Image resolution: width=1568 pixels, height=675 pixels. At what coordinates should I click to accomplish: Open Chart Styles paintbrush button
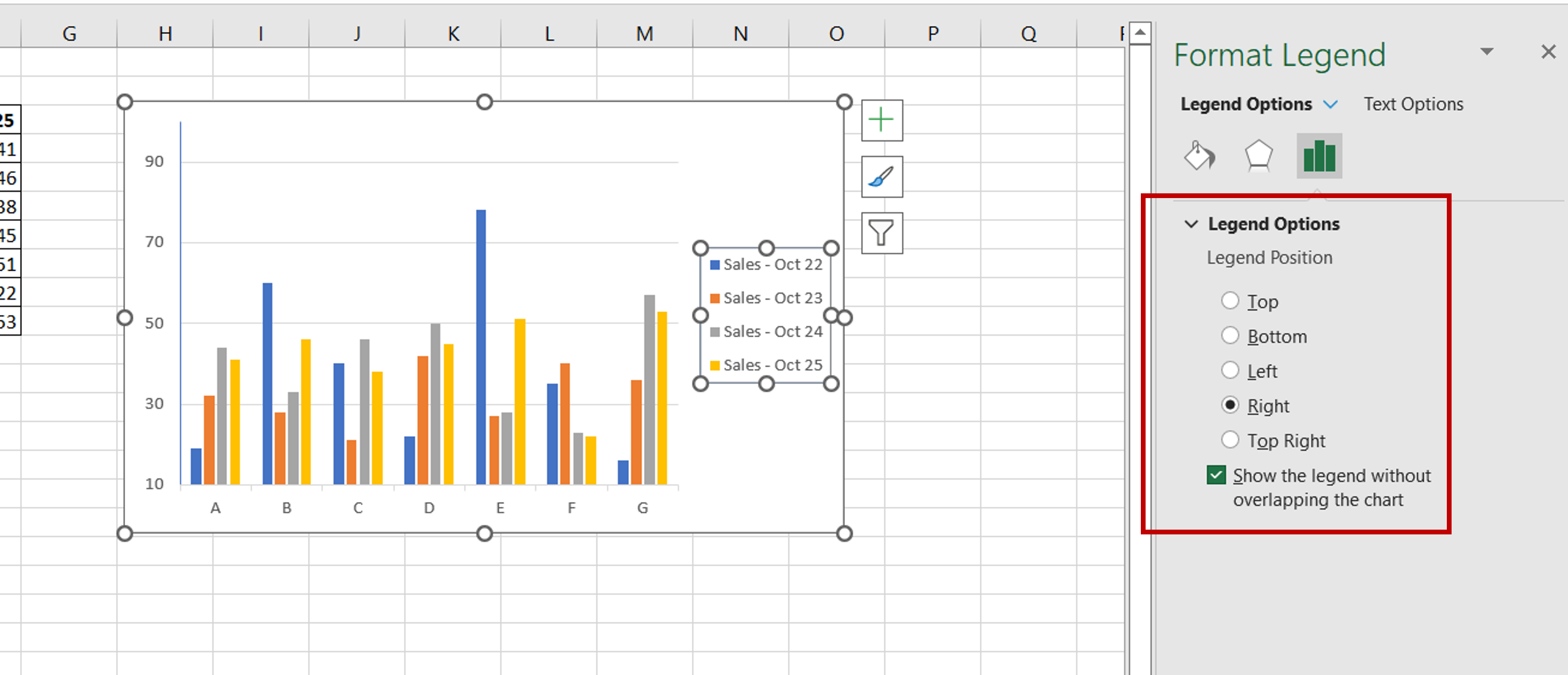point(881,177)
